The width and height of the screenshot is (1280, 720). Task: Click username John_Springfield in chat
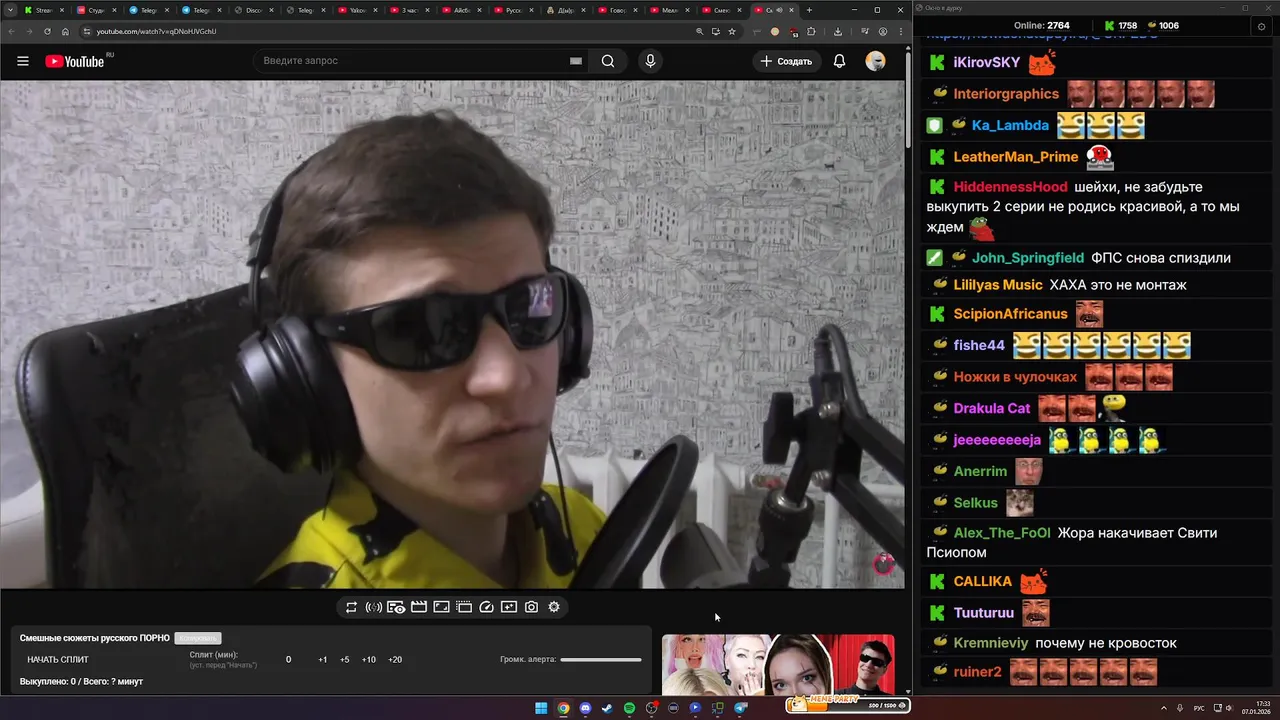1027,258
